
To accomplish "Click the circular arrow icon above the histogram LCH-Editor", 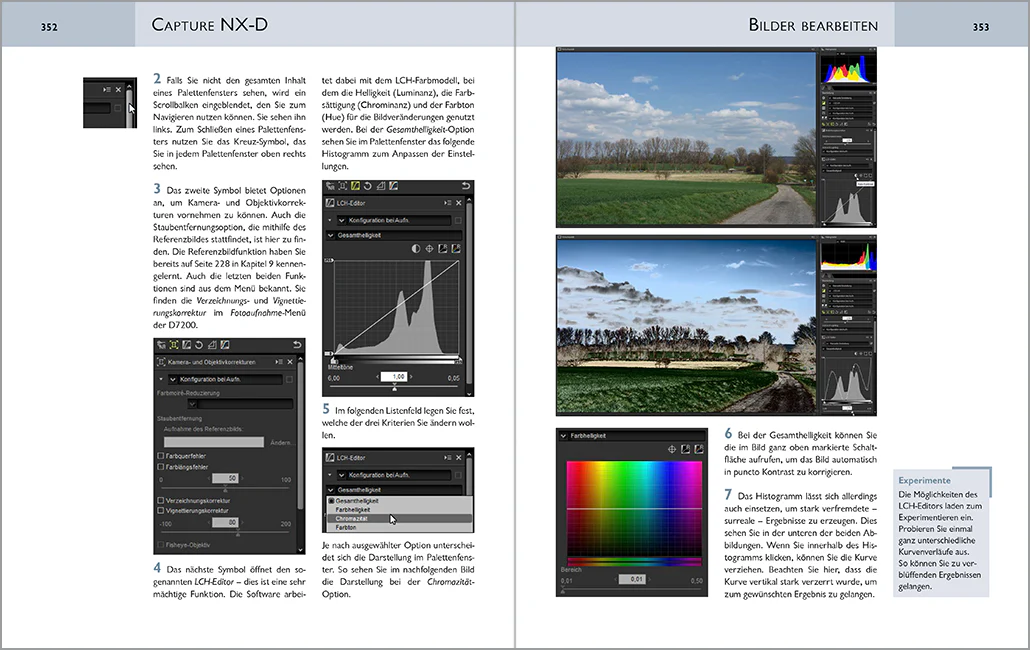I will (368, 186).
